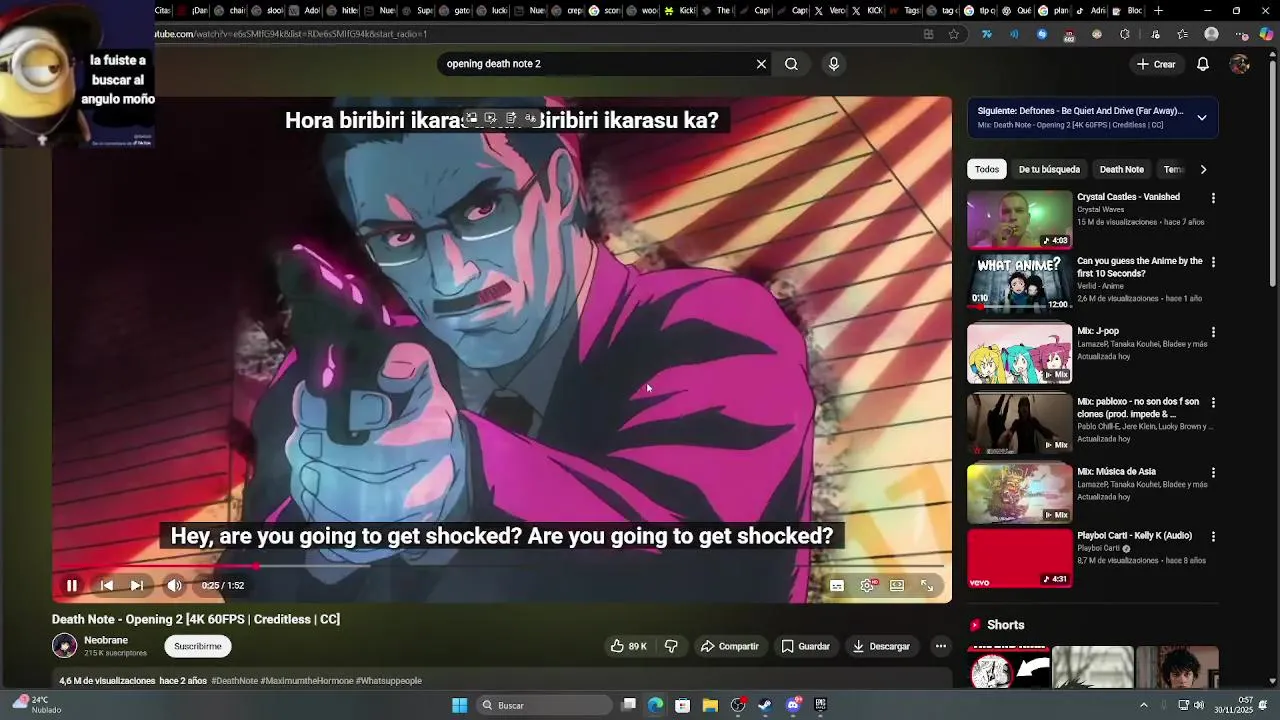Bookmark page with the star icon
The image size is (1280, 720).
[954, 34]
